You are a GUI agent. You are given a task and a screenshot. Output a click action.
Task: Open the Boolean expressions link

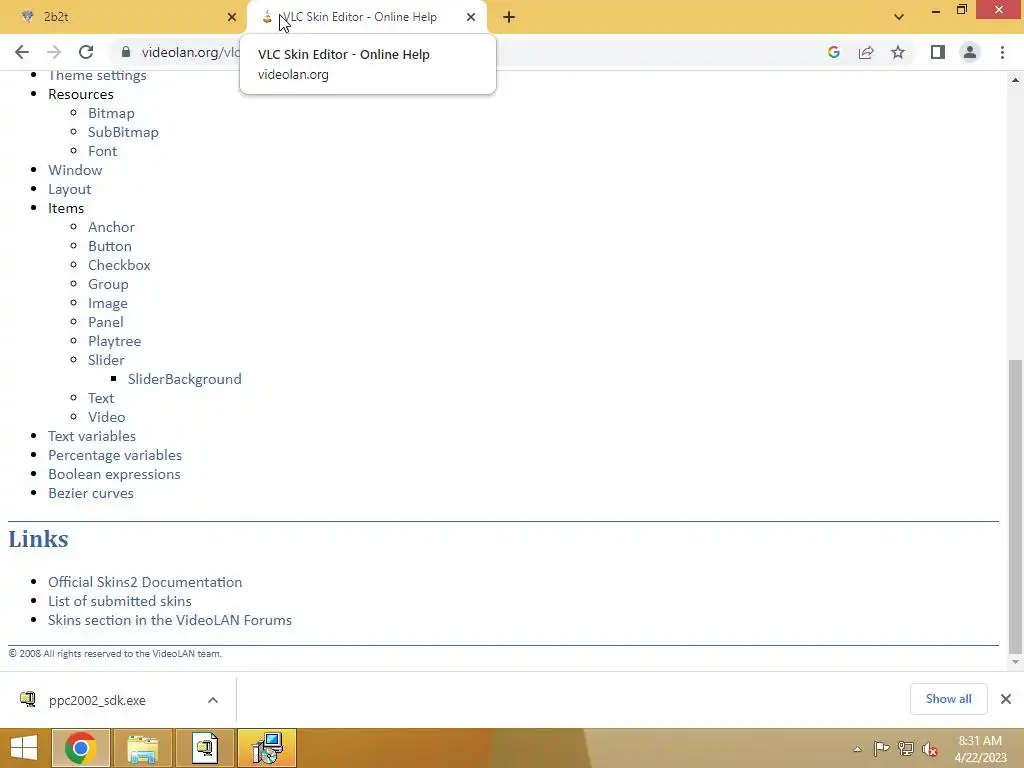(114, 474)
